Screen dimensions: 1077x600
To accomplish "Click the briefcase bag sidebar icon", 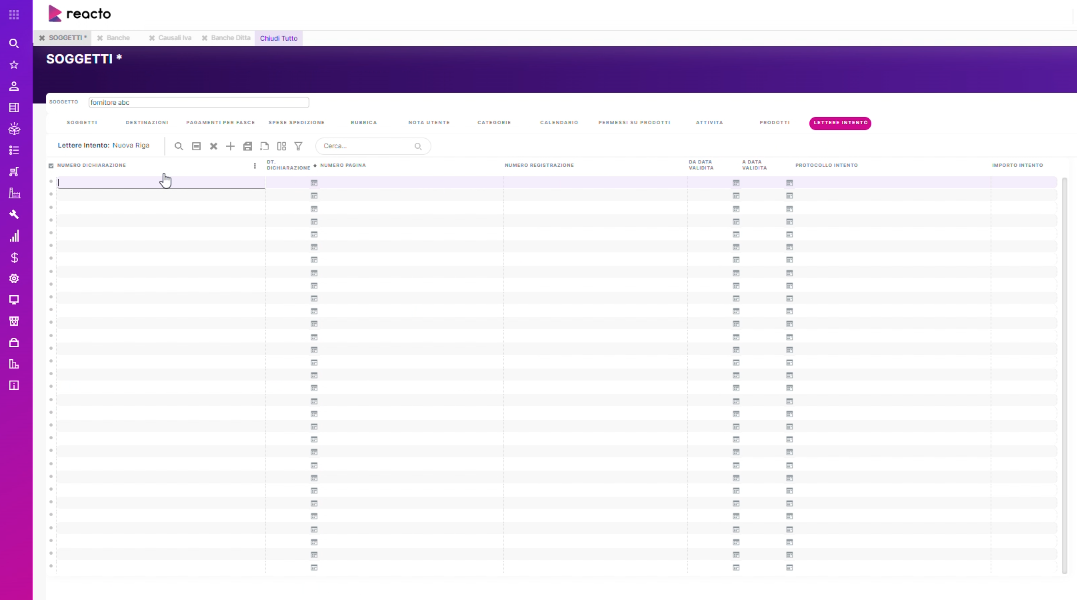I will tap(14, 343).
